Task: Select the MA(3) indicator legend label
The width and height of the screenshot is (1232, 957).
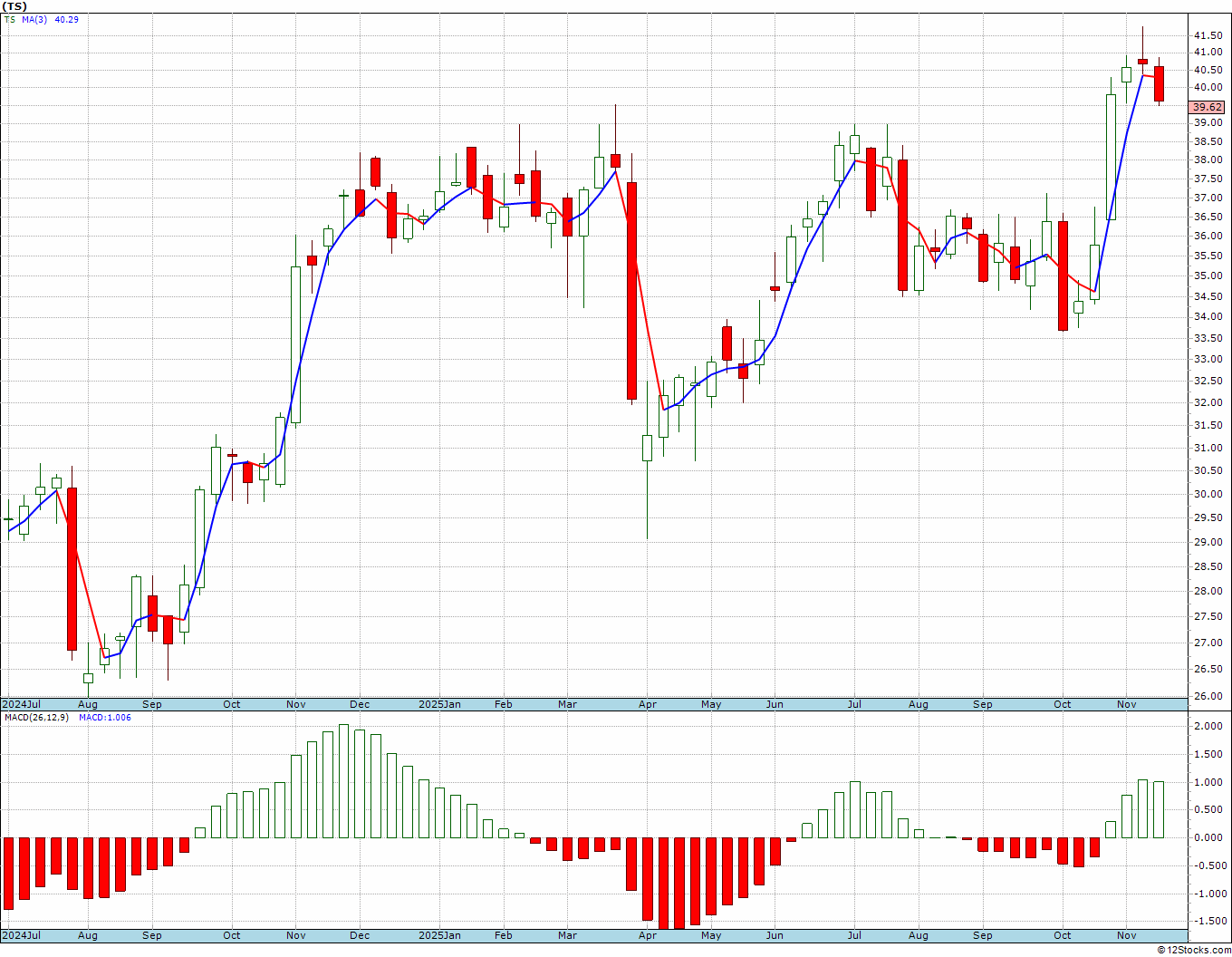Action: (x=34, y=19)
